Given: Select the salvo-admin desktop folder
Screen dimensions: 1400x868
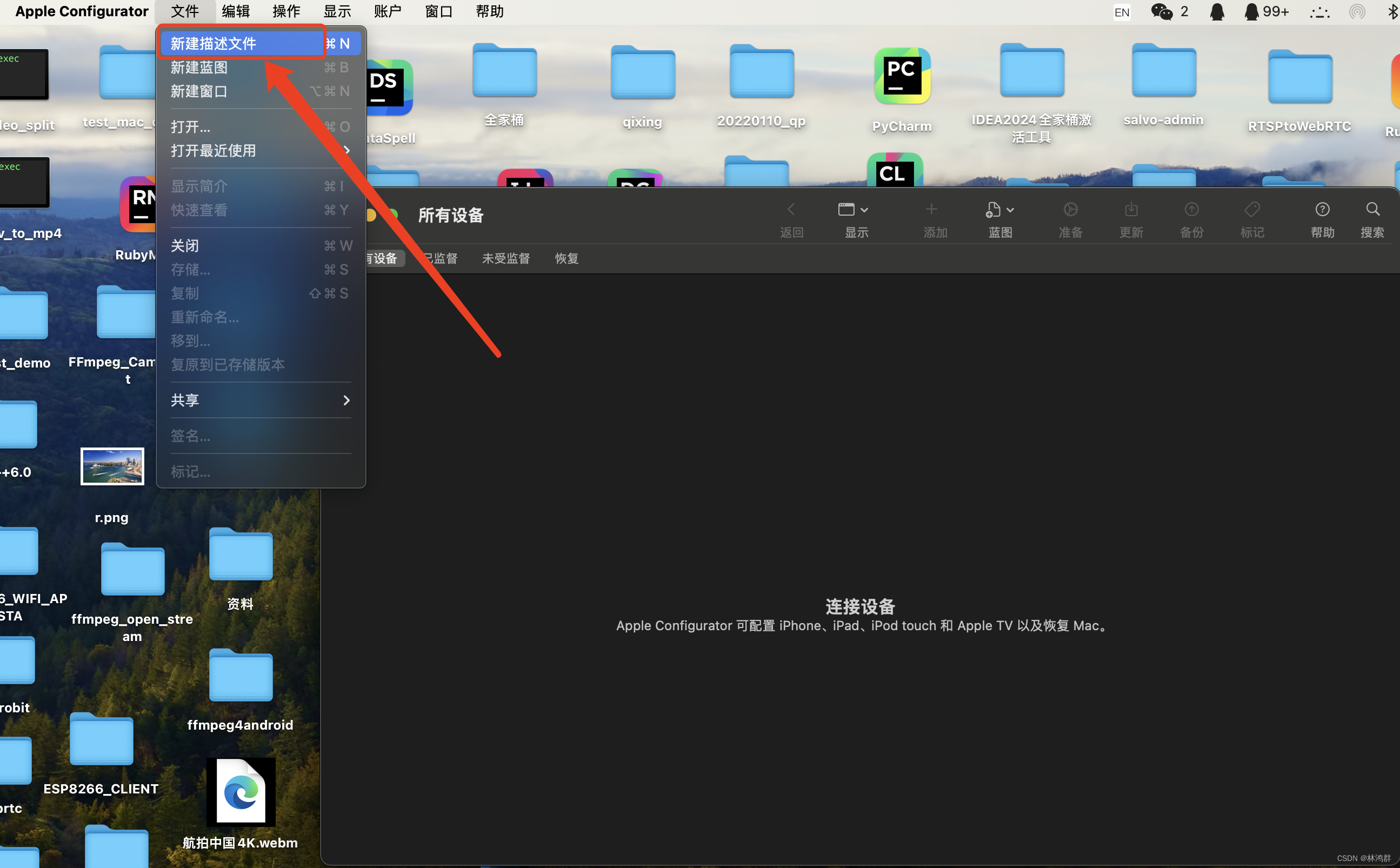Looking at the screenshot, I should pos(1163,71).
